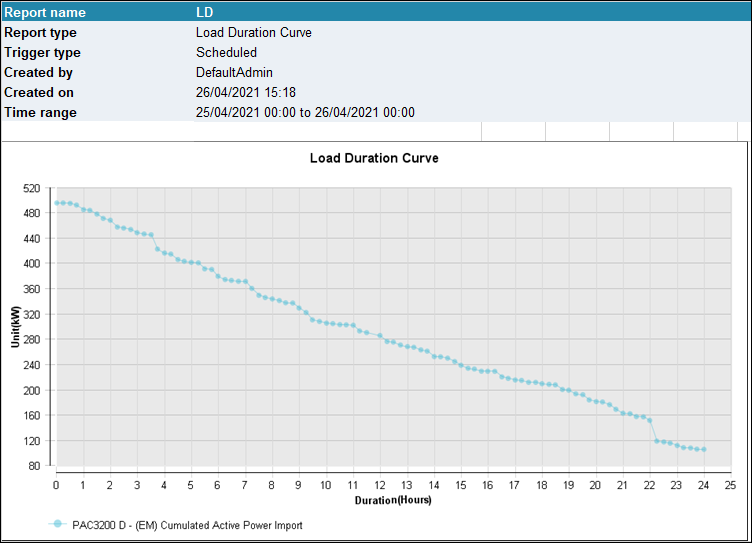Select the Report name header label
Screen dimensions: 752x543
click(x=45, y=13)
